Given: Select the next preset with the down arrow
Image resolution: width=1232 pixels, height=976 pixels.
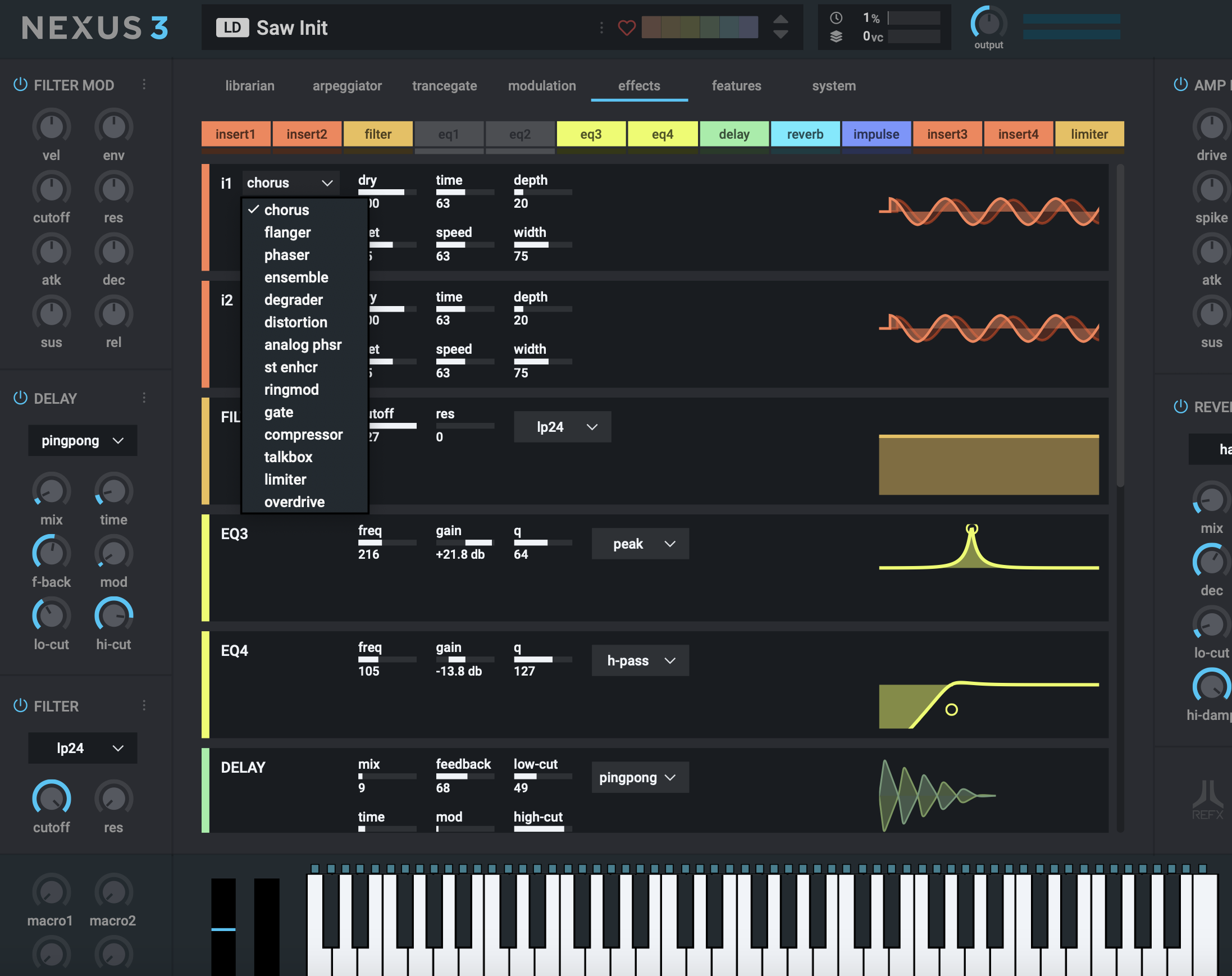Looking at the screenshot, I should click(x=781, y=34).
